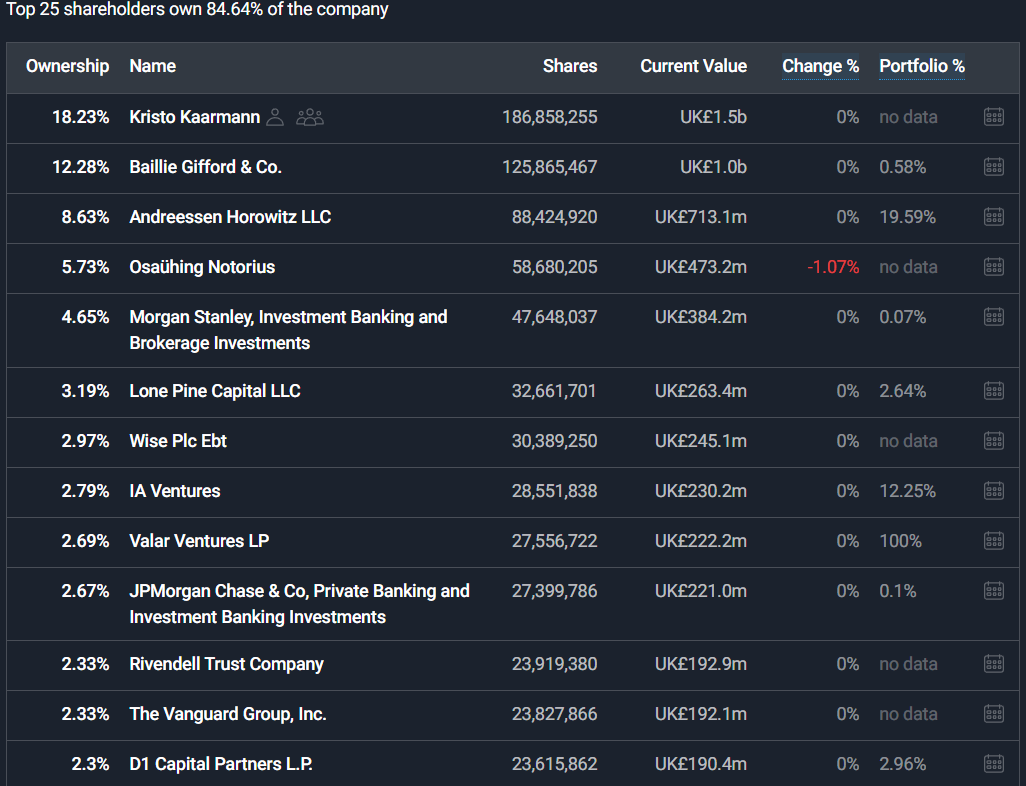Click the Change % column header
This screenshot has height=786, width=1026.
tap(821, 66)
